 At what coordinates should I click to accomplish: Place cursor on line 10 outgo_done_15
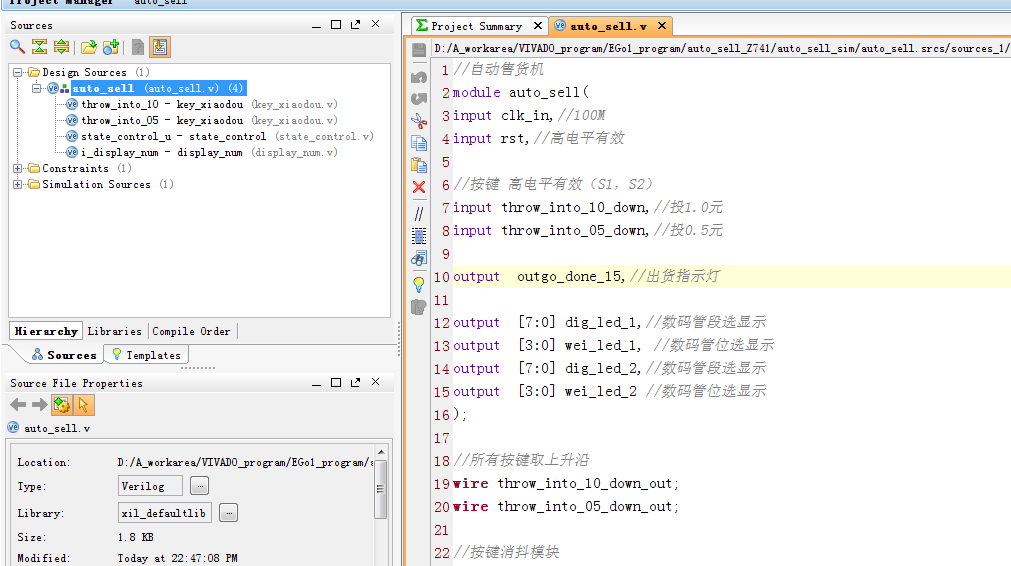(x=570, y=277)
